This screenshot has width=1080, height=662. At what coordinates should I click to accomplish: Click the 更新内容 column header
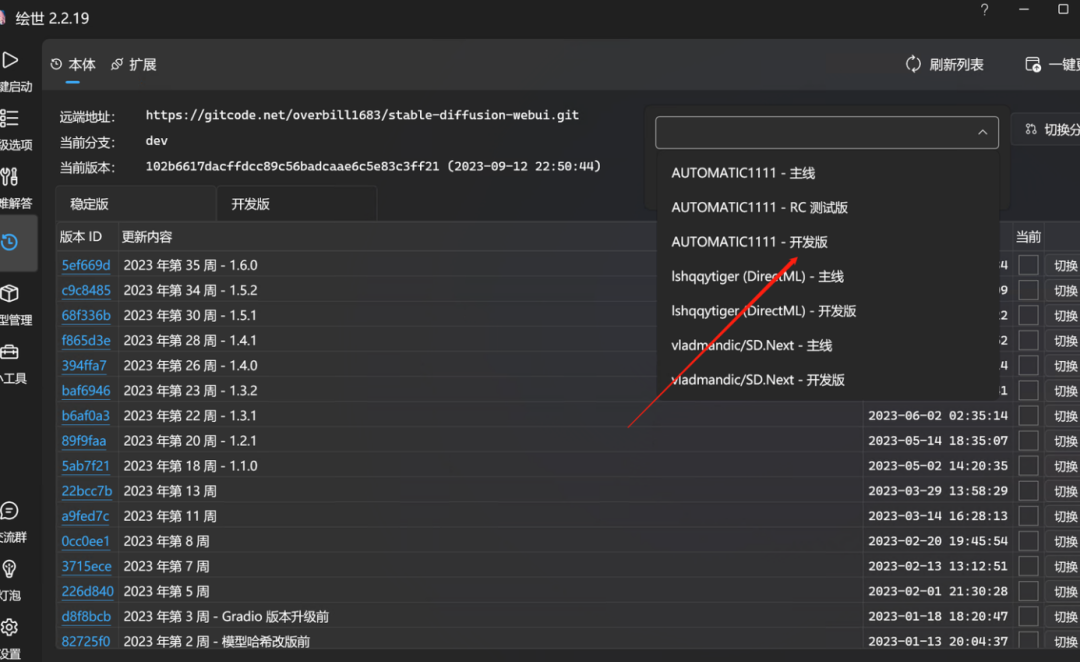tap(147, 237)
